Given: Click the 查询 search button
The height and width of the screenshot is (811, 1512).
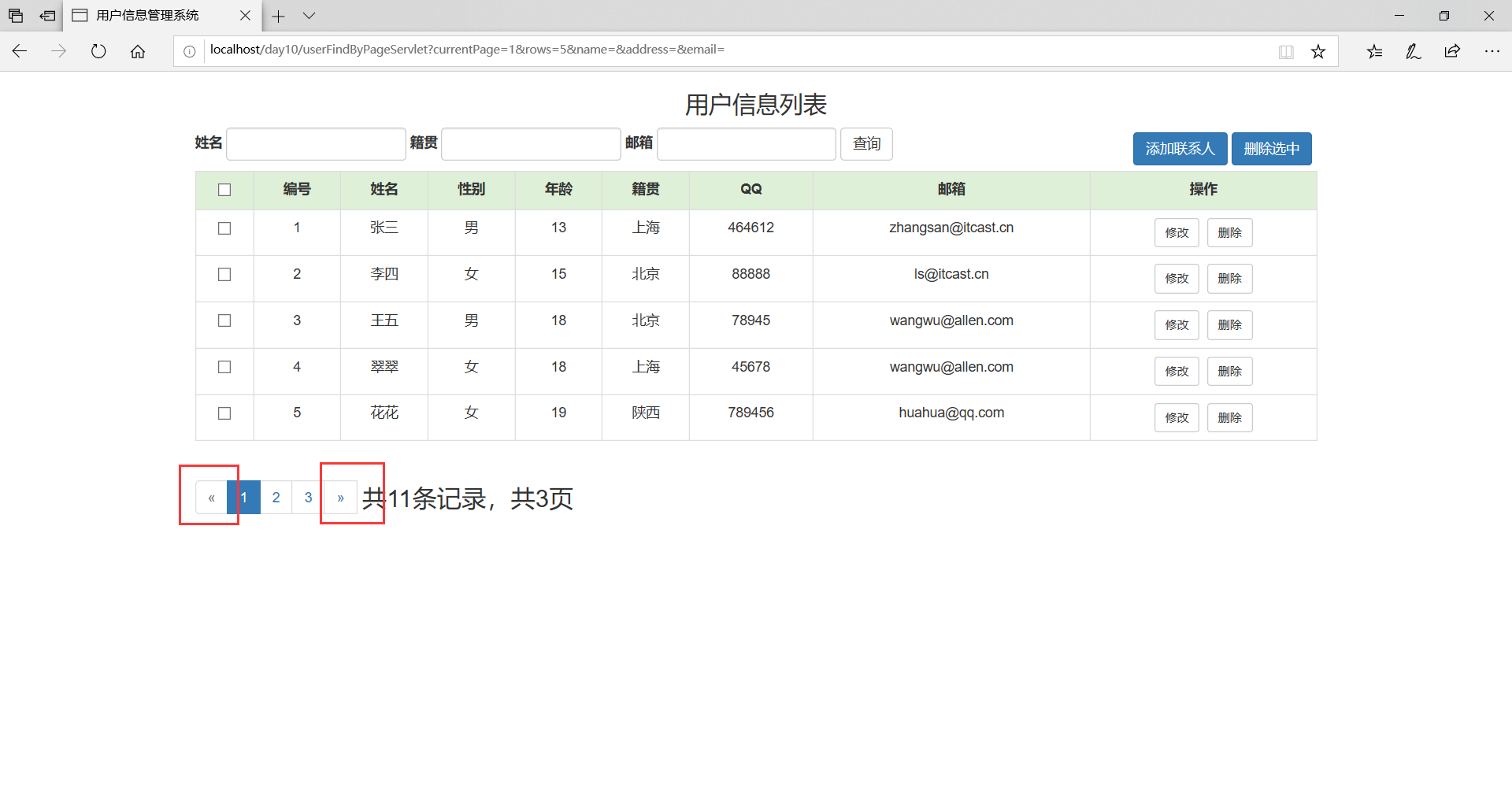Looking at the screenshot, I should (866, 144).
